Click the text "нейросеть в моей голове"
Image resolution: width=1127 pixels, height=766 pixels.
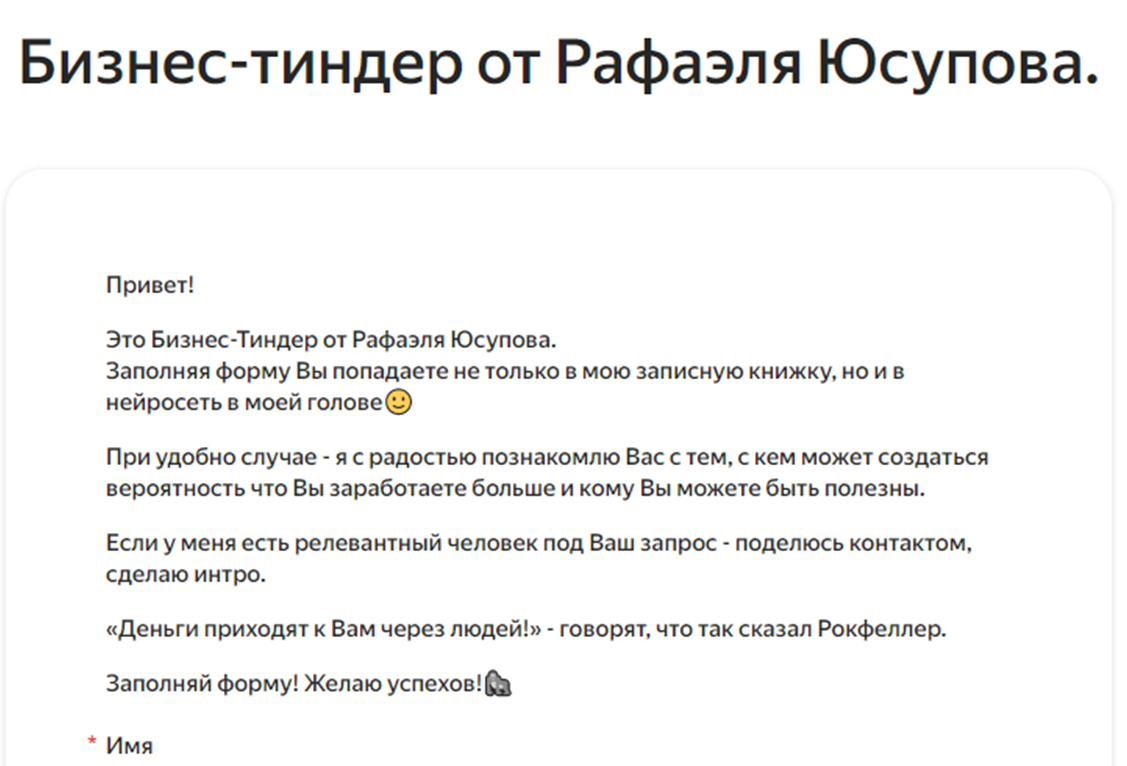tap(245, 403)
